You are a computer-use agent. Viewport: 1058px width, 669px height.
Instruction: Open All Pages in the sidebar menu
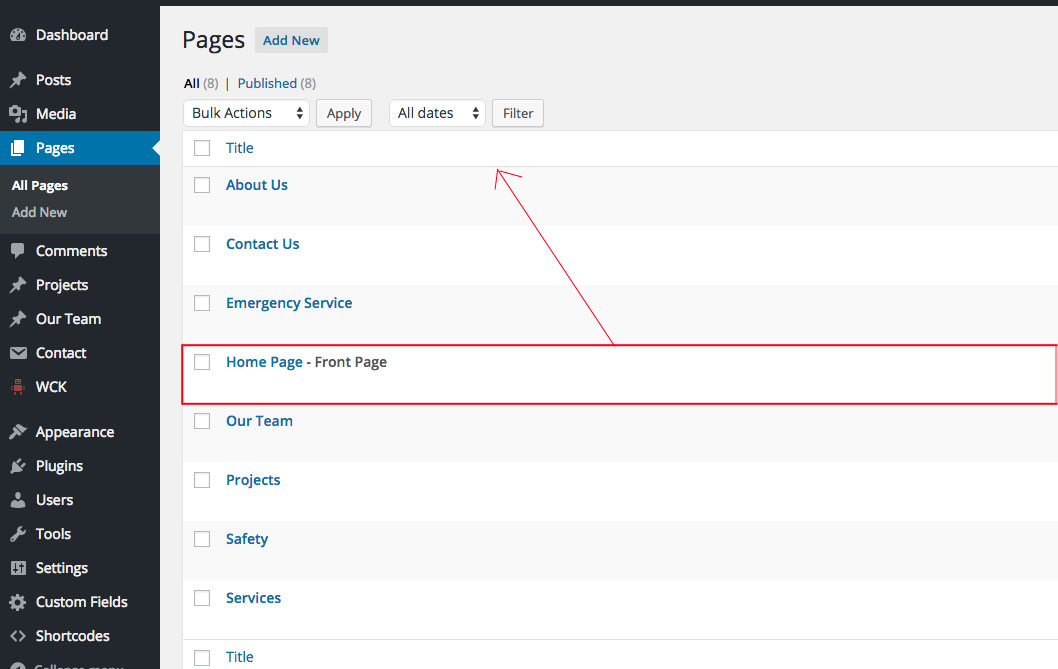click(39, 185)
